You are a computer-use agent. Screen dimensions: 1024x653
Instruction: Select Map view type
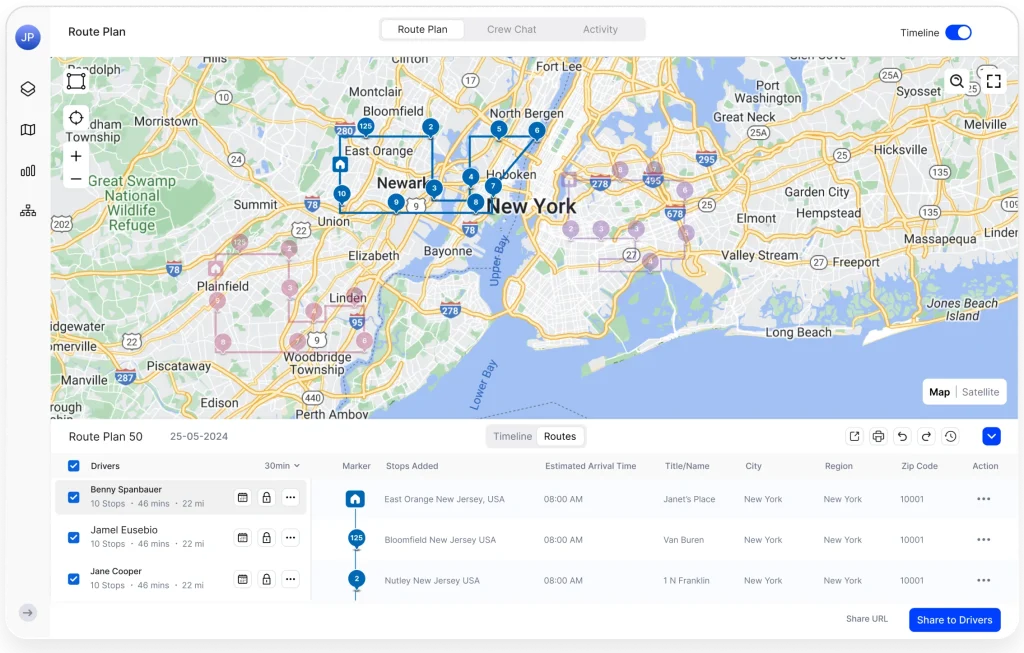(939, 392)
